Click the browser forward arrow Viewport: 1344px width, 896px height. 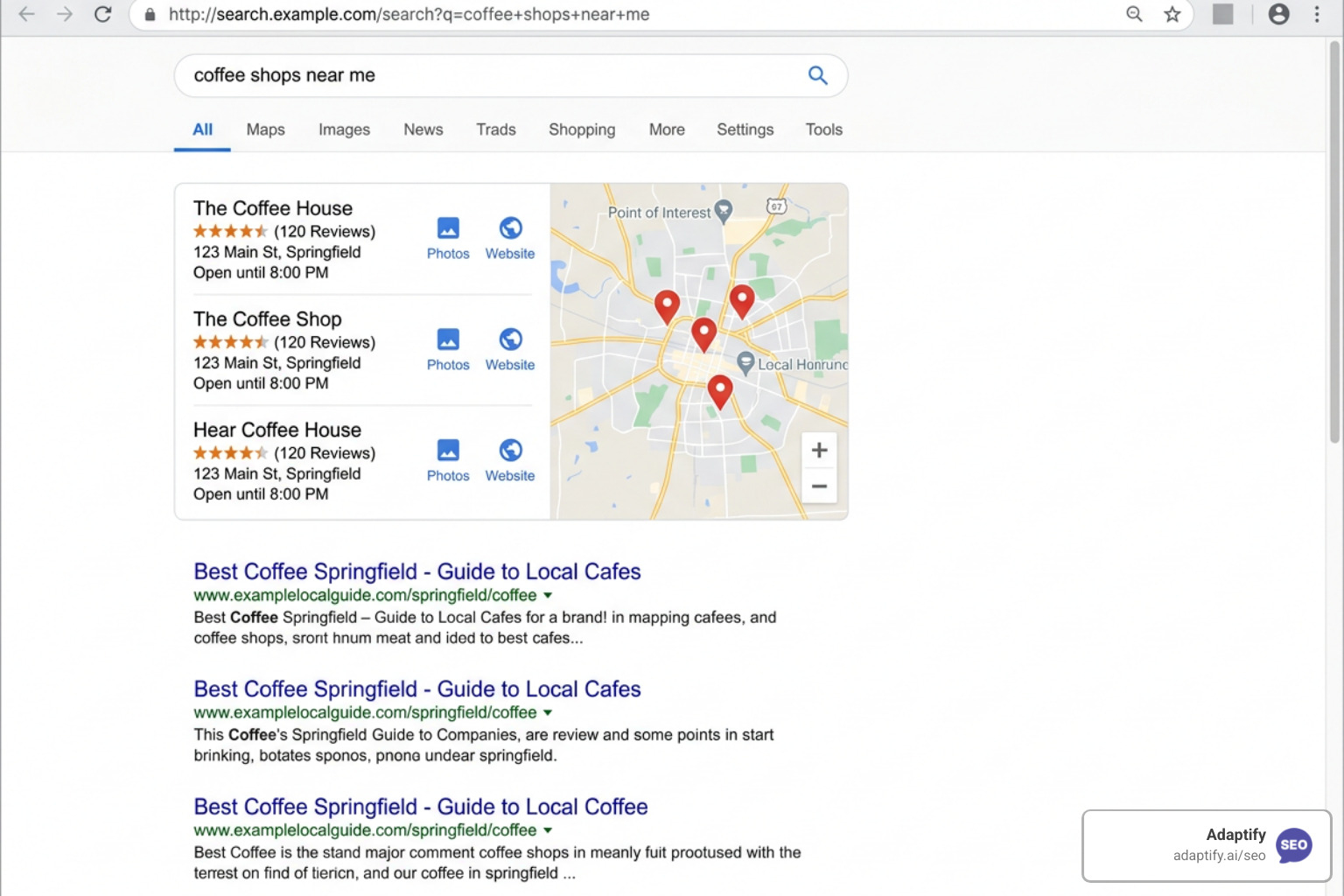pos(65,14)
